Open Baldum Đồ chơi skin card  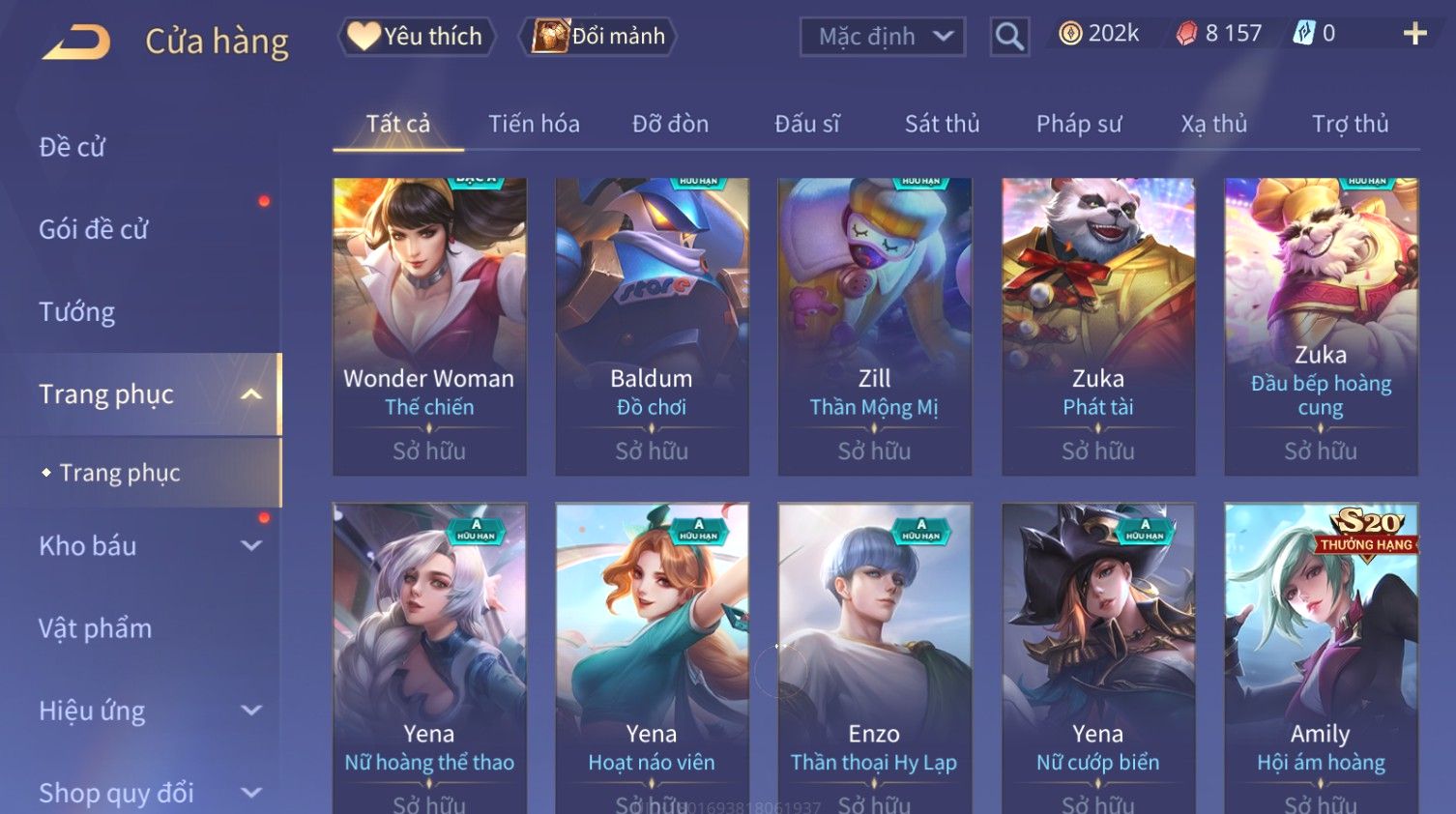tap(652, 327)
